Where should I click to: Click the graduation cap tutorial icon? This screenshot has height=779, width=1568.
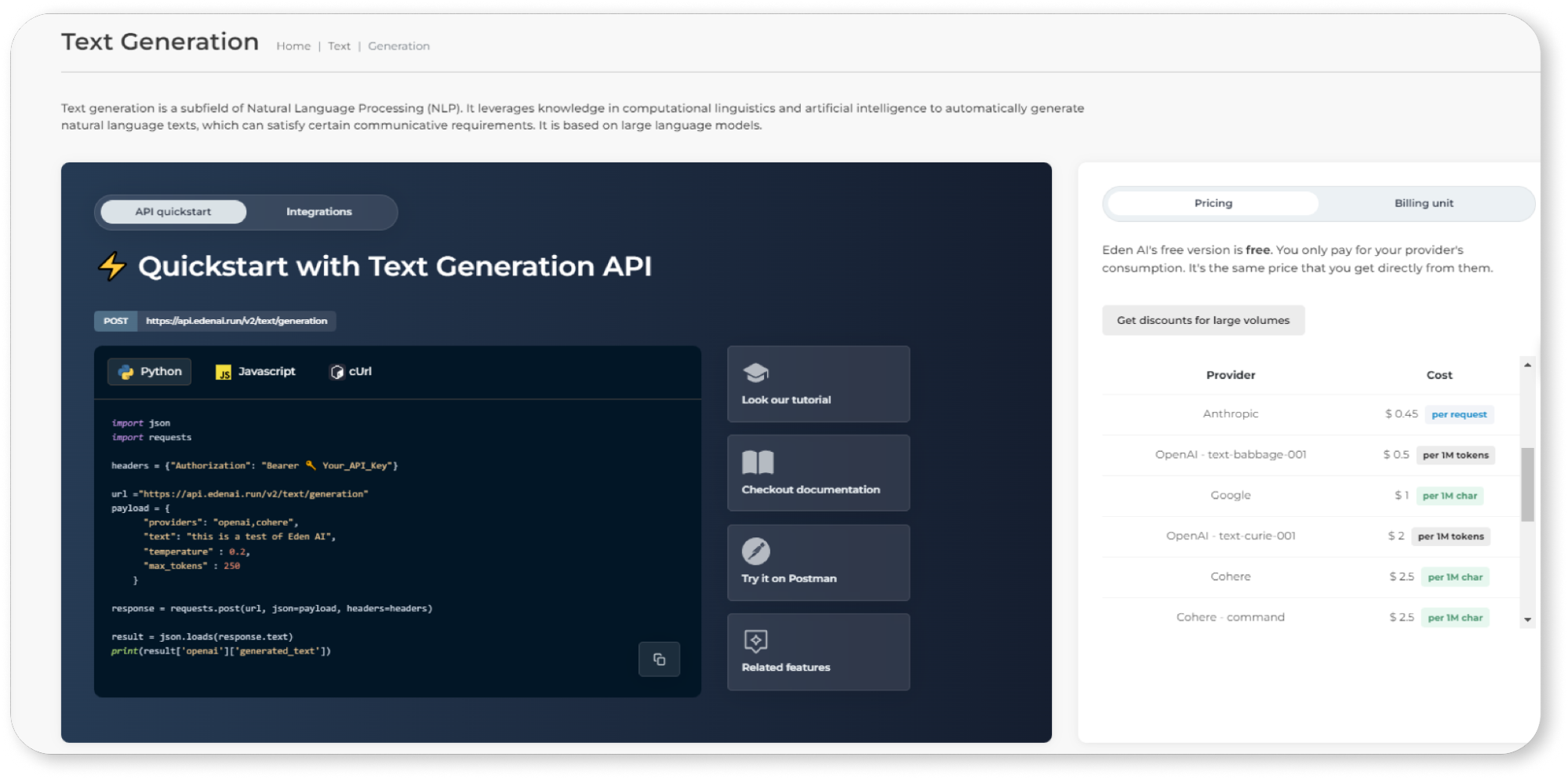coord(755,373)
